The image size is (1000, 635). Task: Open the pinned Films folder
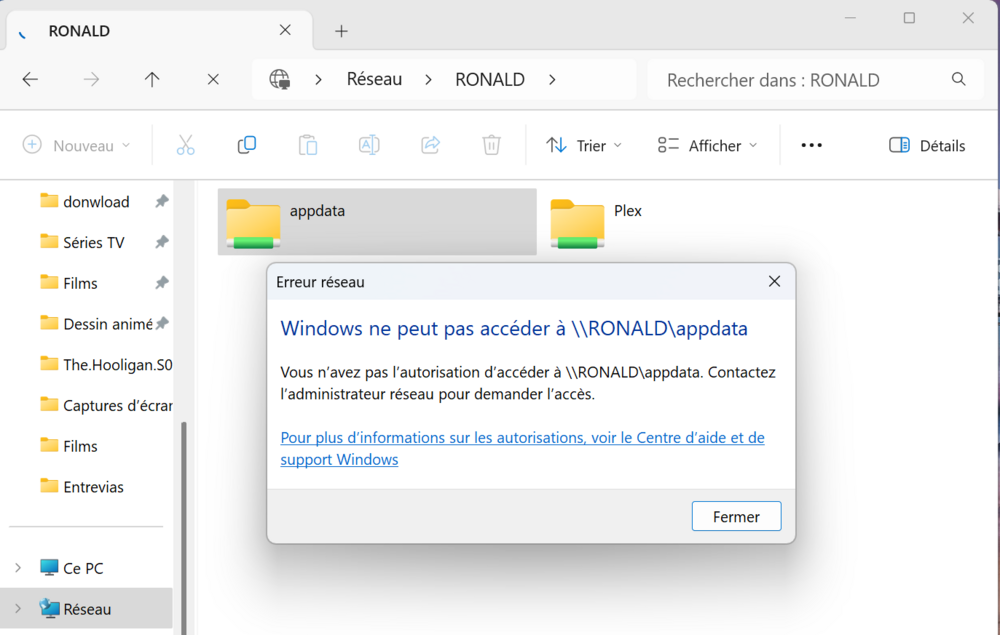(80, 283)
